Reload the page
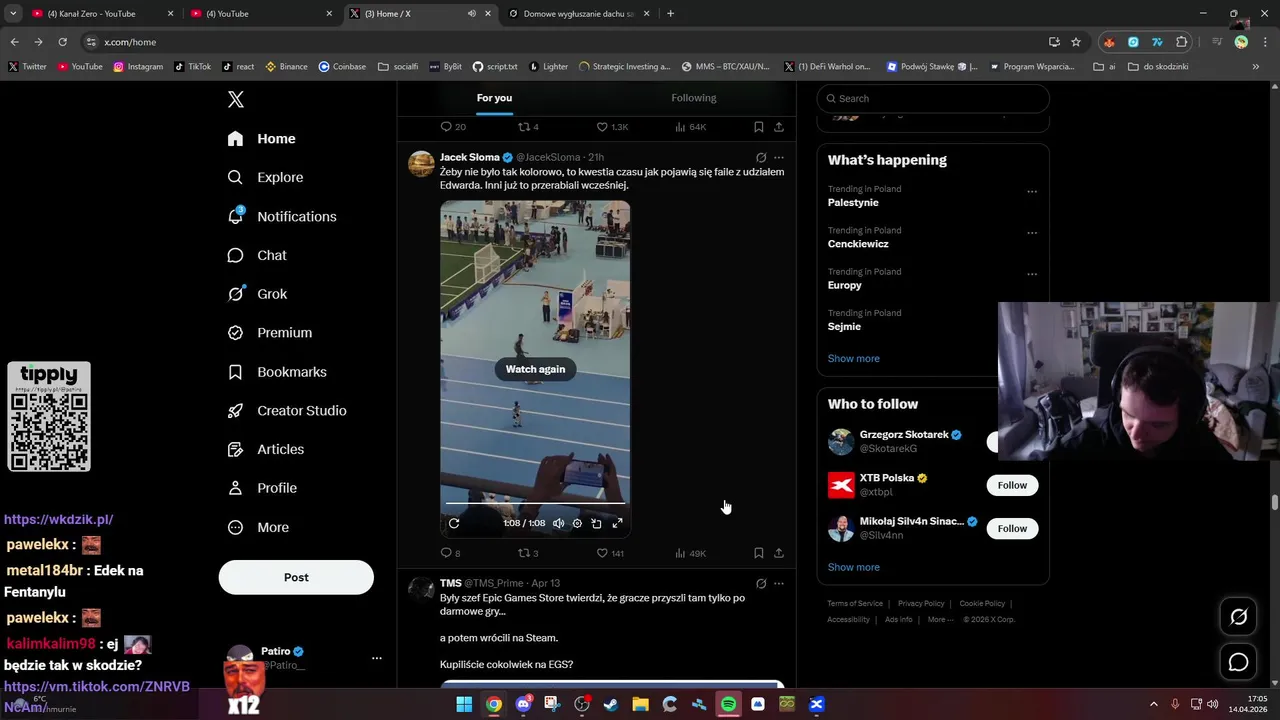Image resolution: width=1280 pixels, height=720 pixels. pos(62,42)
